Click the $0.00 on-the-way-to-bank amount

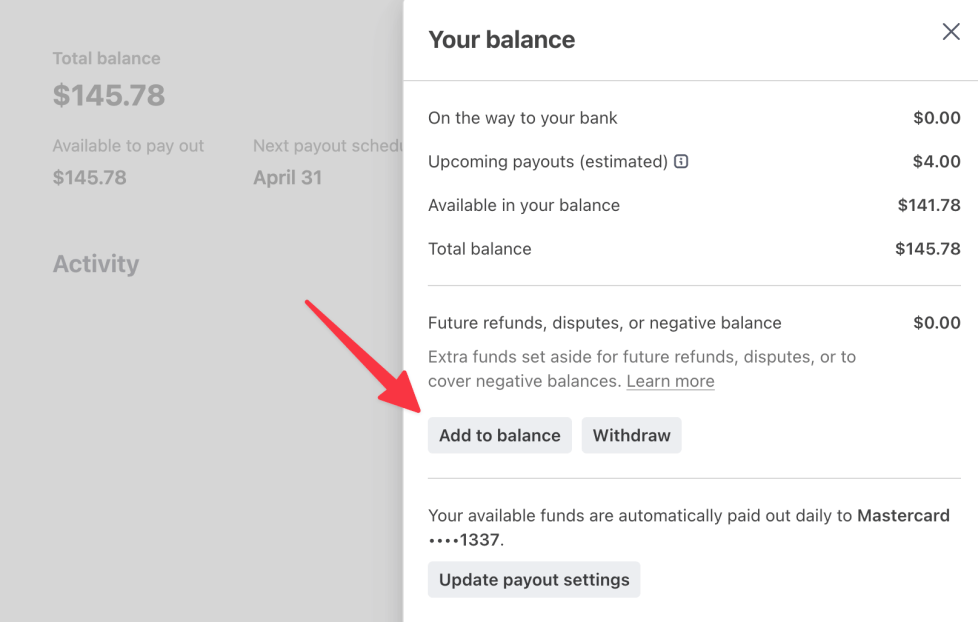coord(936,118)
